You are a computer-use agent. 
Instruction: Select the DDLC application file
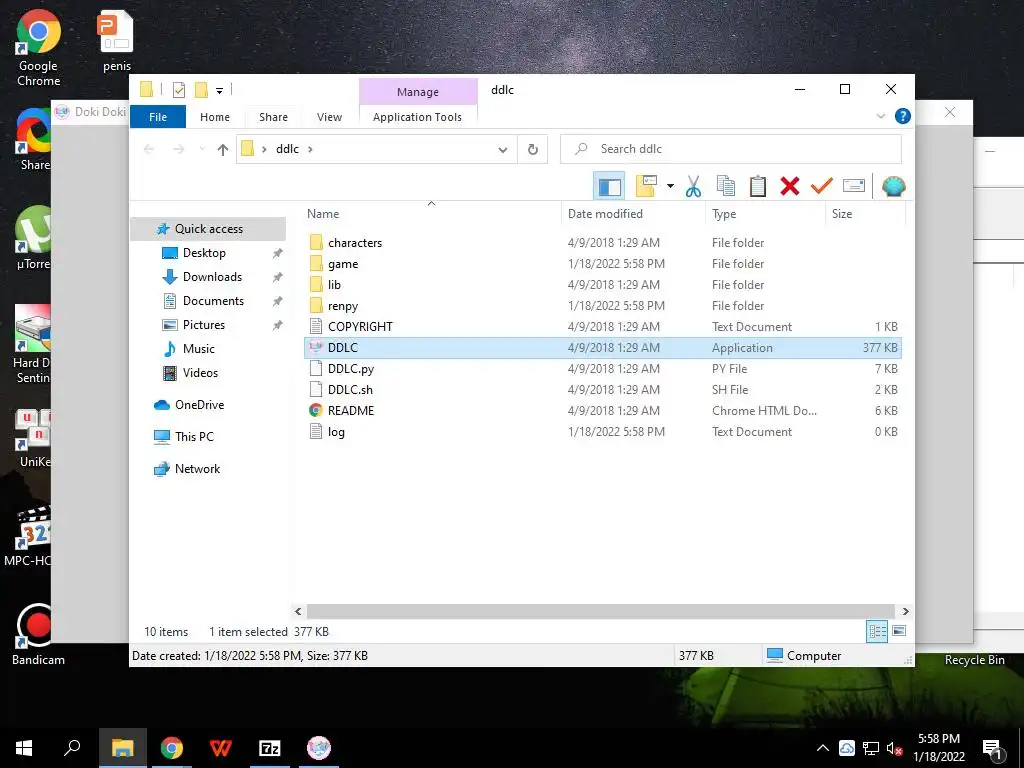602,347
